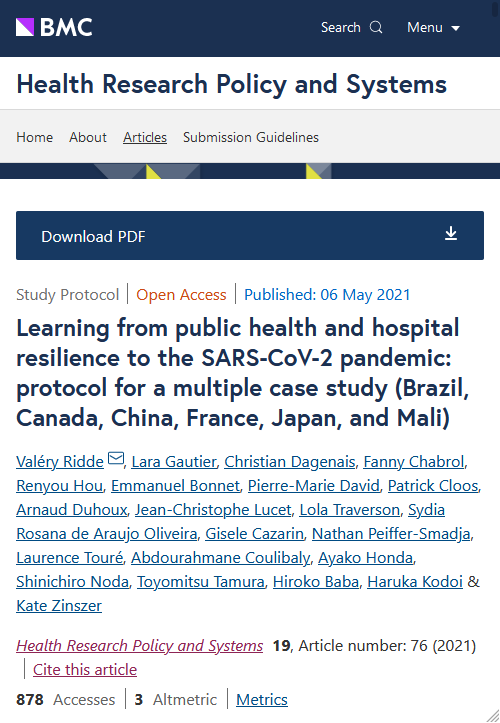Open Submission Guidelines tab

point(251,137)
